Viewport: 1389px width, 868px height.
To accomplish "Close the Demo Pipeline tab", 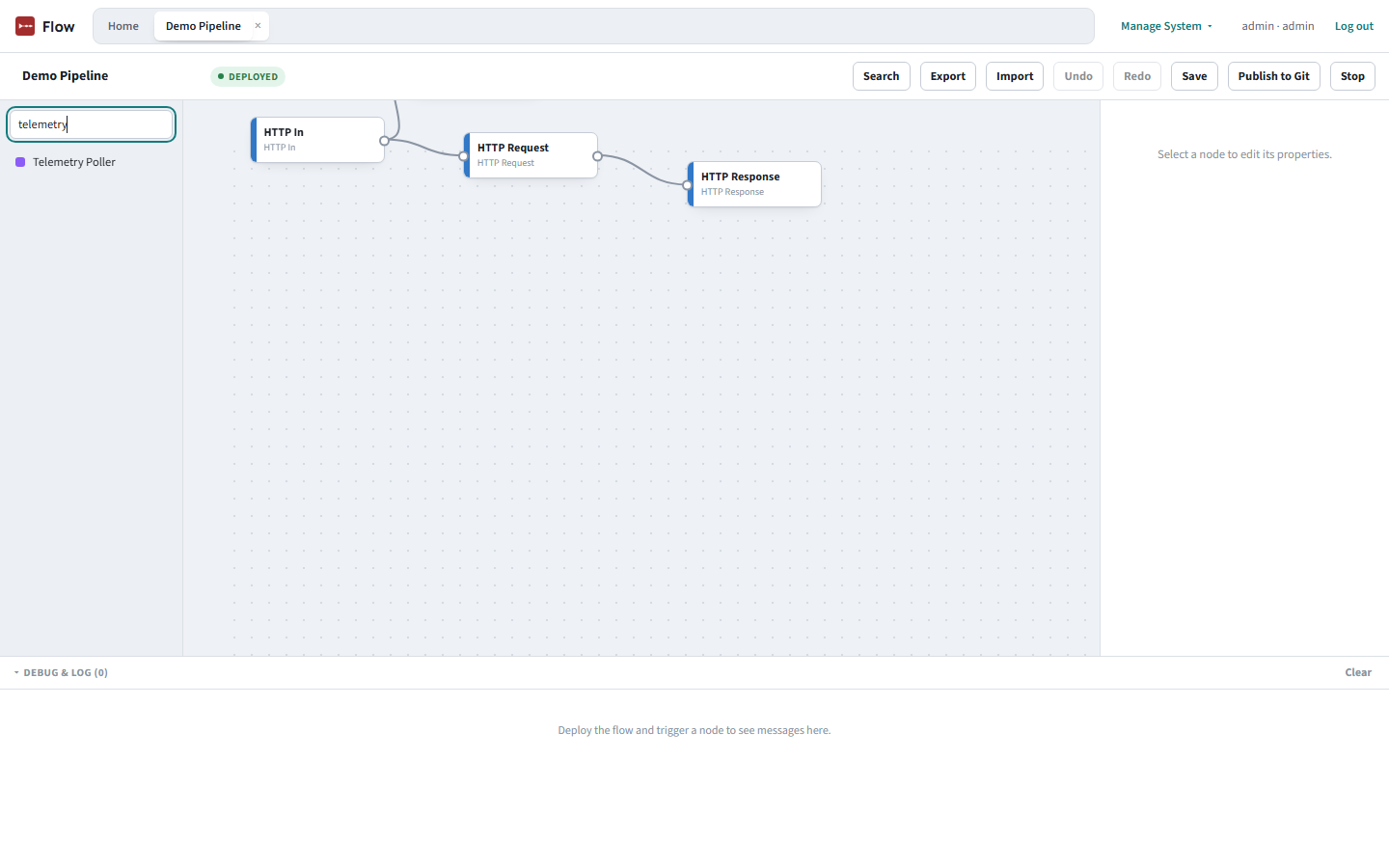I will (x=258, y=26).
